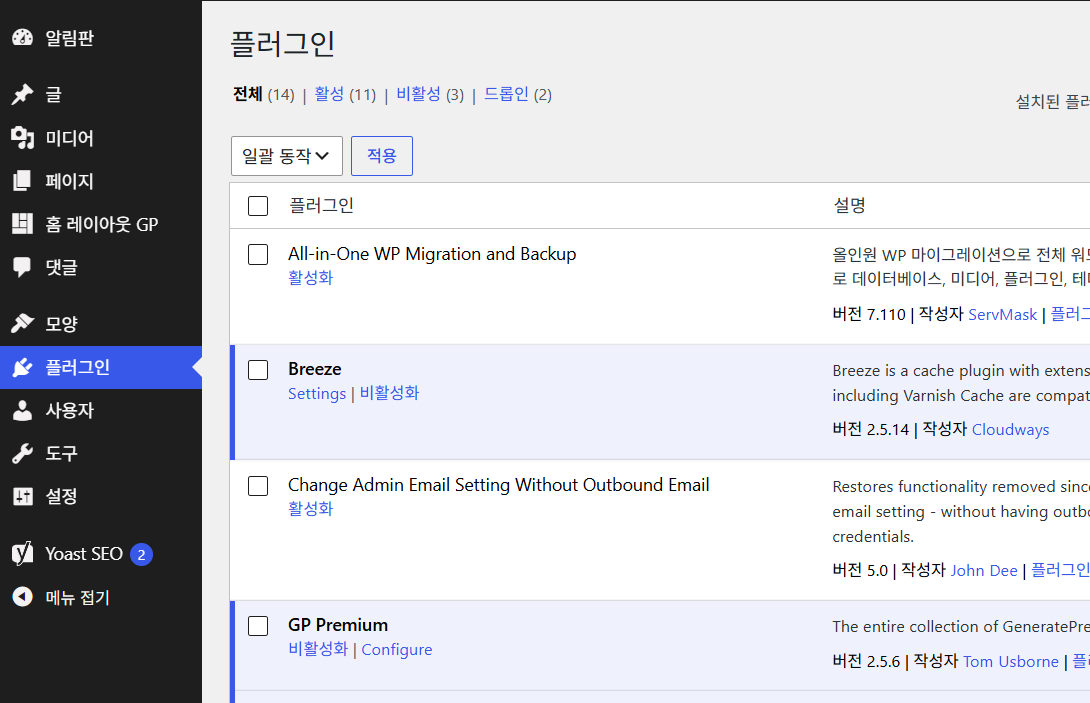
Task: Click the appearance (모양) brush icon
Action: [x=22, y=323]
